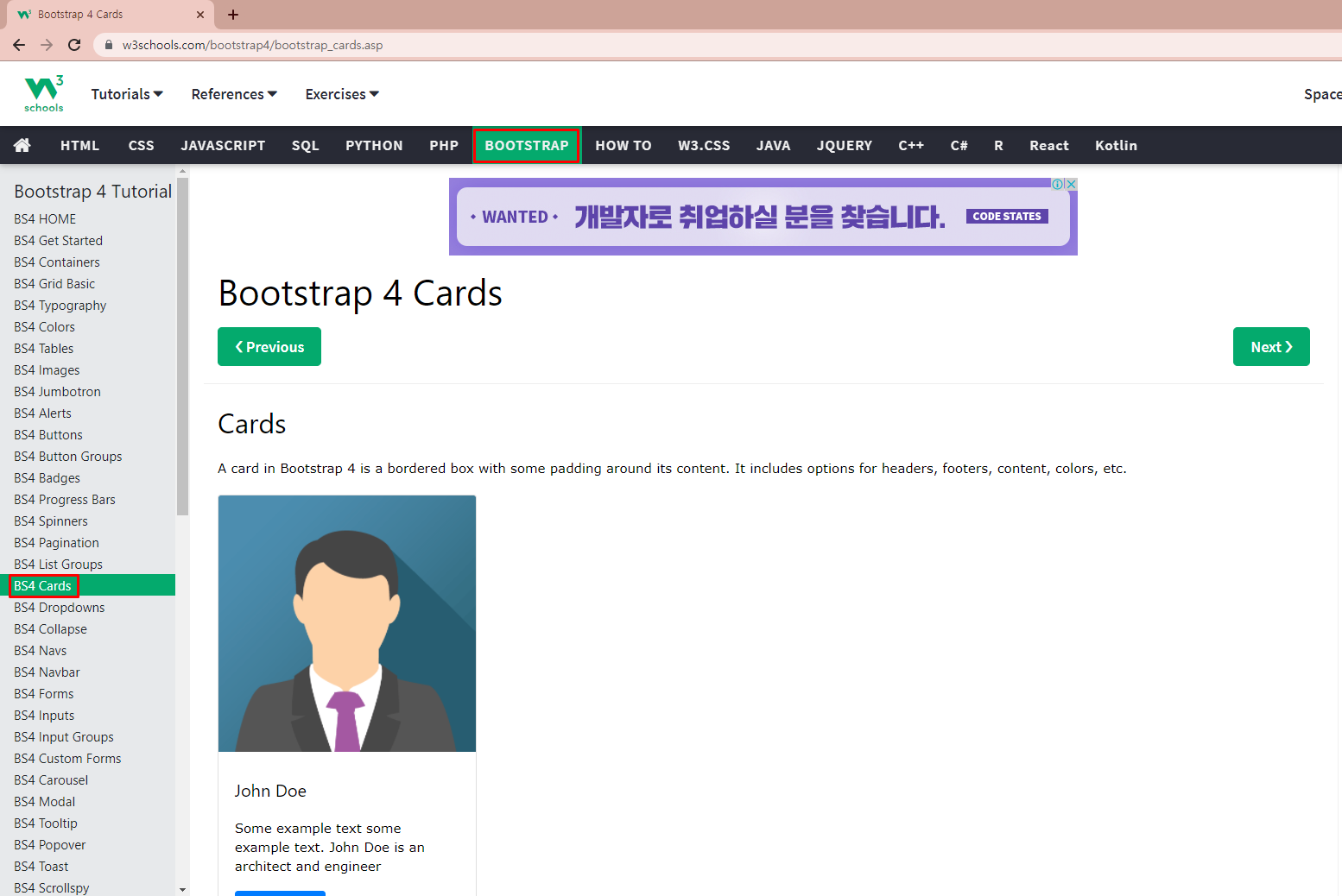The image size is (1342, 896).
Task: Click the site padlock icon
Action: 109,45
